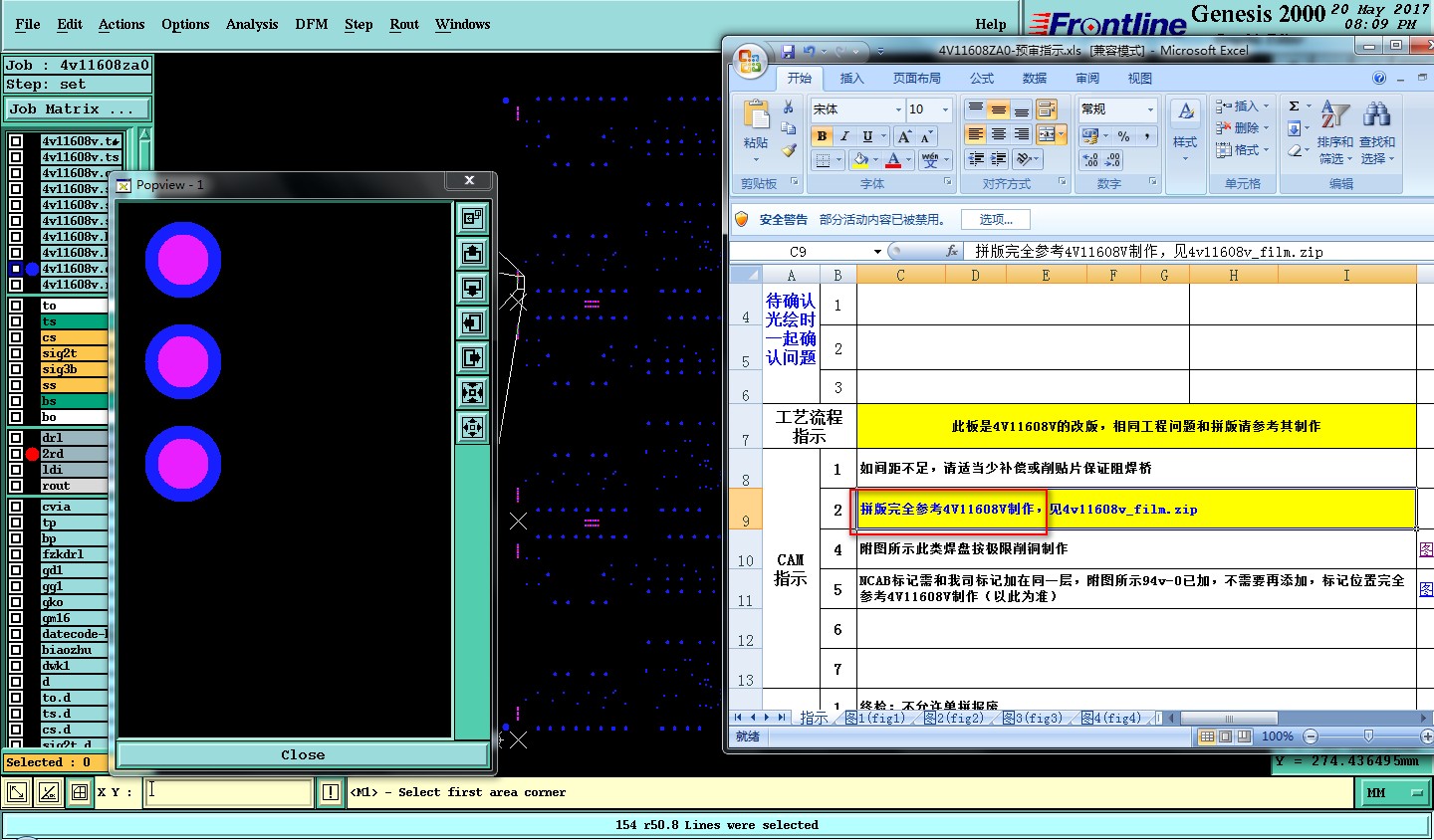Click the angle measurement icon beside X Y field

point(48,792)
